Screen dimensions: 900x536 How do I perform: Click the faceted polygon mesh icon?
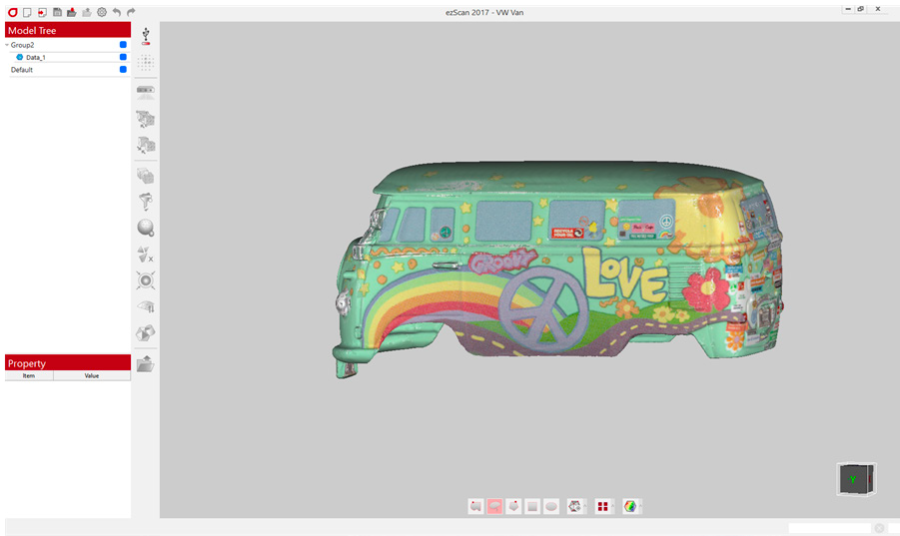tap(146, 333)
